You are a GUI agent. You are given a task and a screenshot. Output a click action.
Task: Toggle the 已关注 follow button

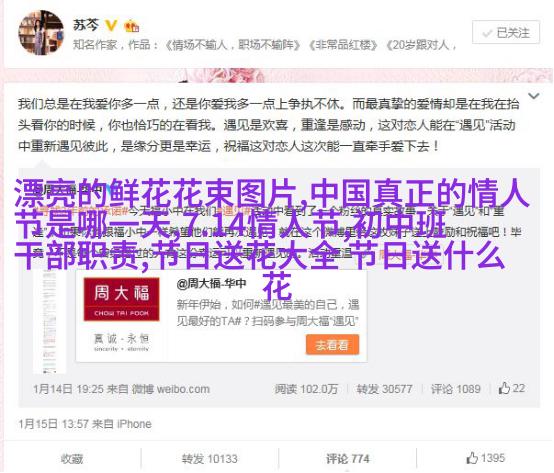tap(506, 32)
